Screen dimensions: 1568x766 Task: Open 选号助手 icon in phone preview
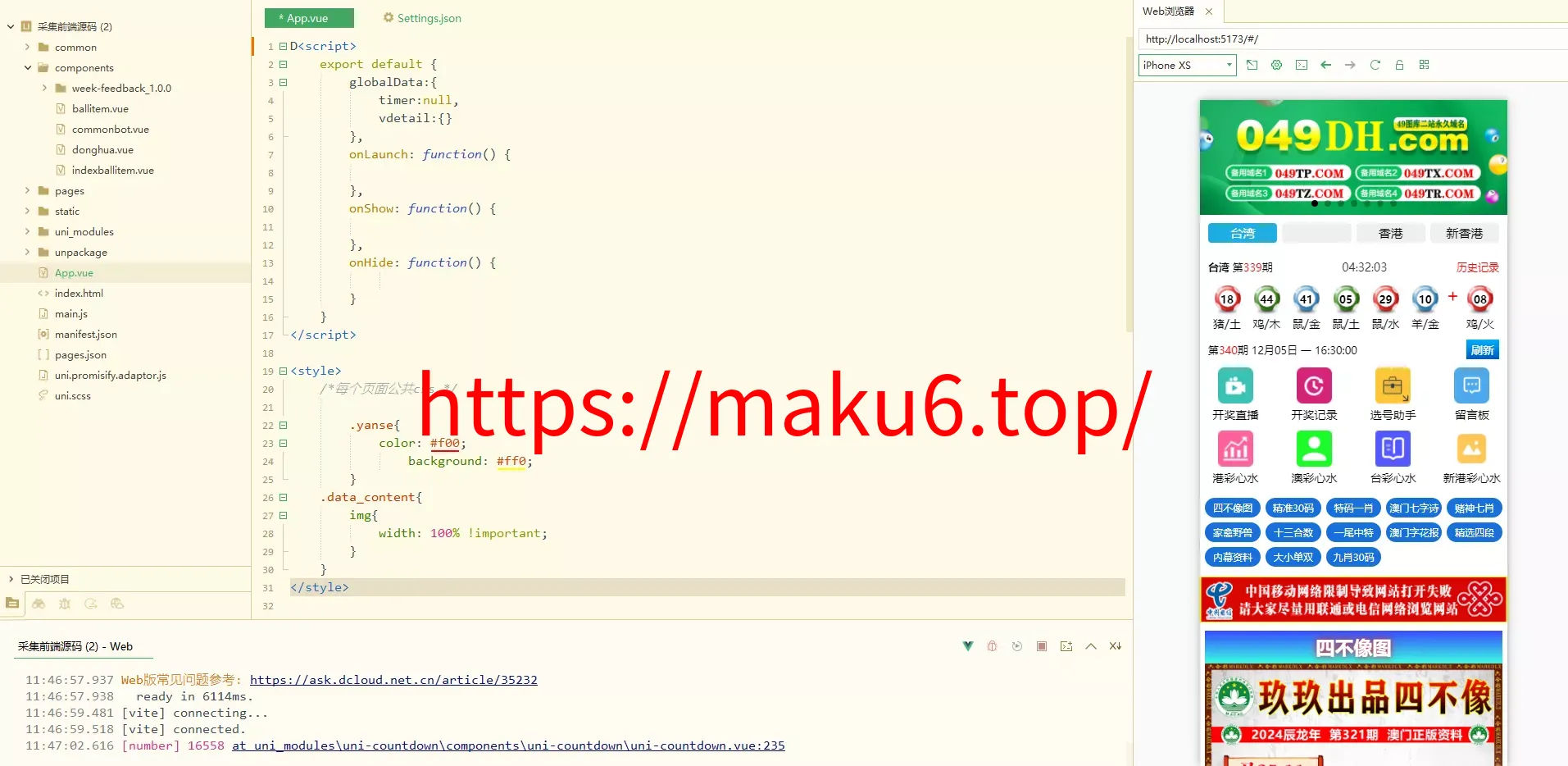click(x=1393, y=385)
